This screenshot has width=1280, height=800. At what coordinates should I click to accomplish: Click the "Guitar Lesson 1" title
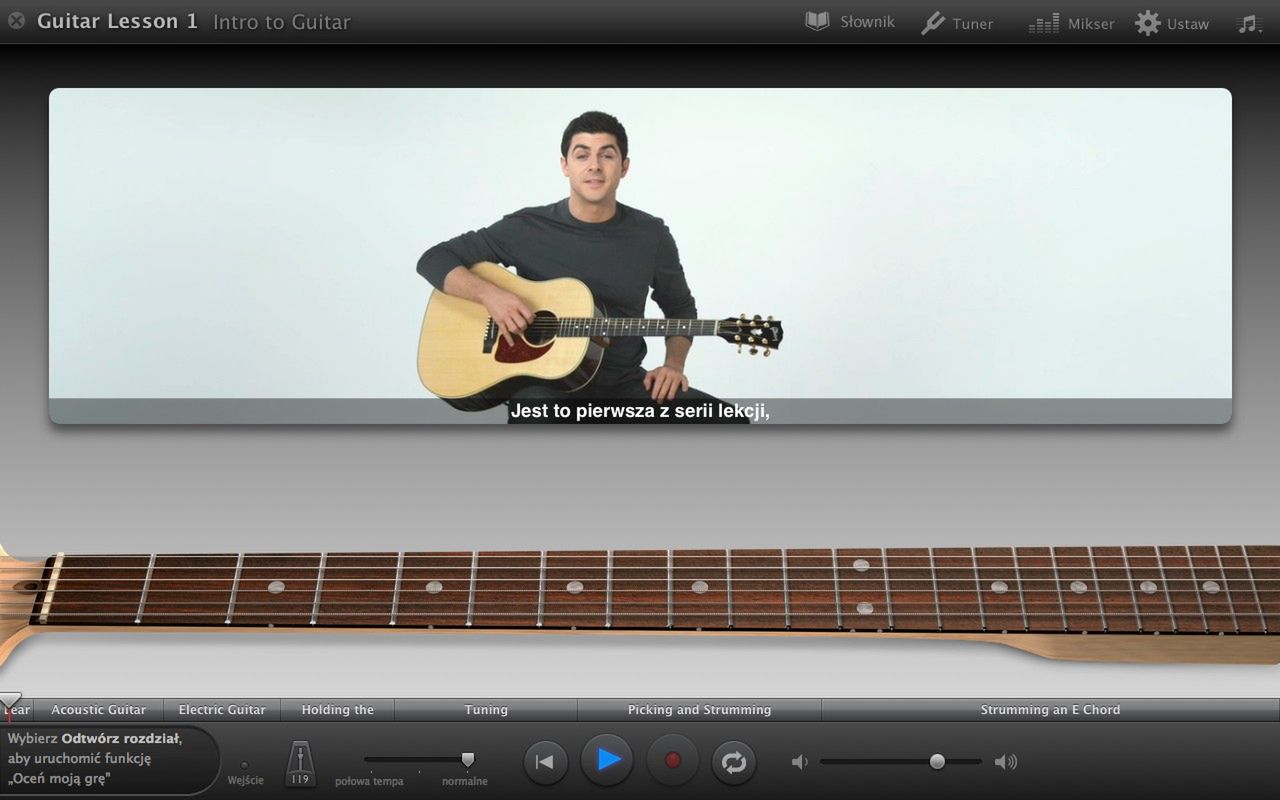(117, 21)
